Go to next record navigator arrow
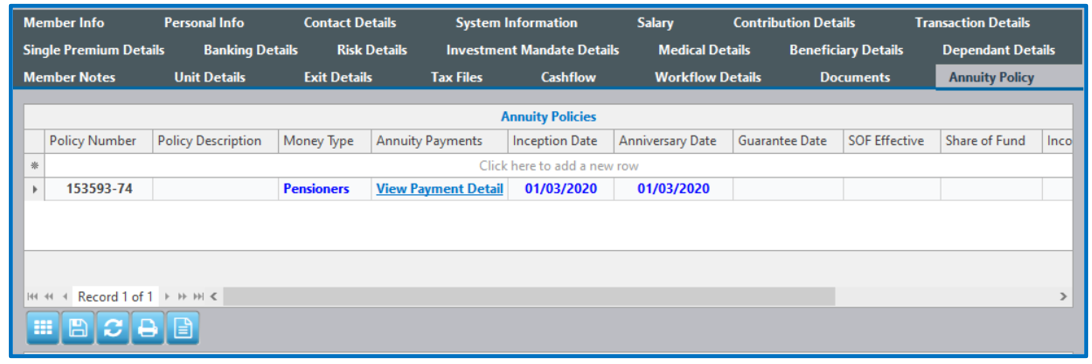Screen dimensions: 1092x364 coord(167,296)
